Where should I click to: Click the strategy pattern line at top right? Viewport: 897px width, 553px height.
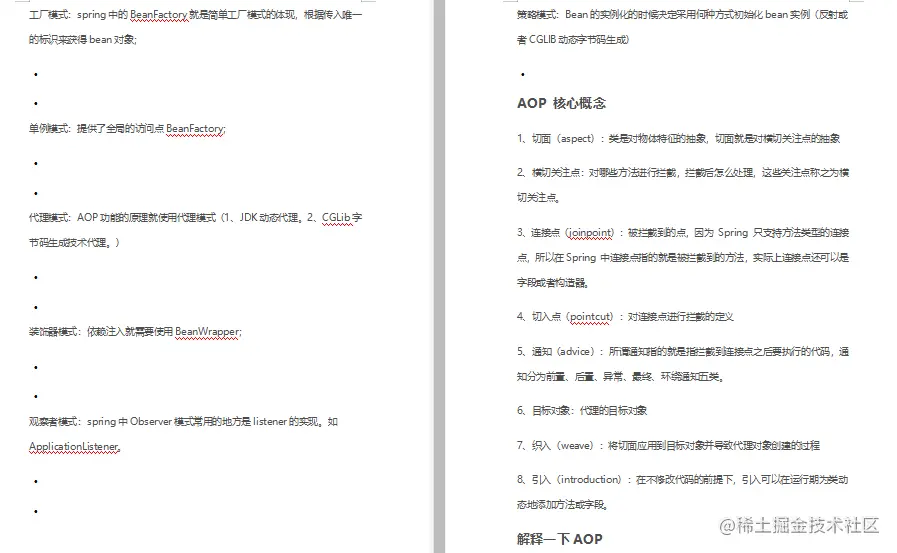click(x=682, y=15)
